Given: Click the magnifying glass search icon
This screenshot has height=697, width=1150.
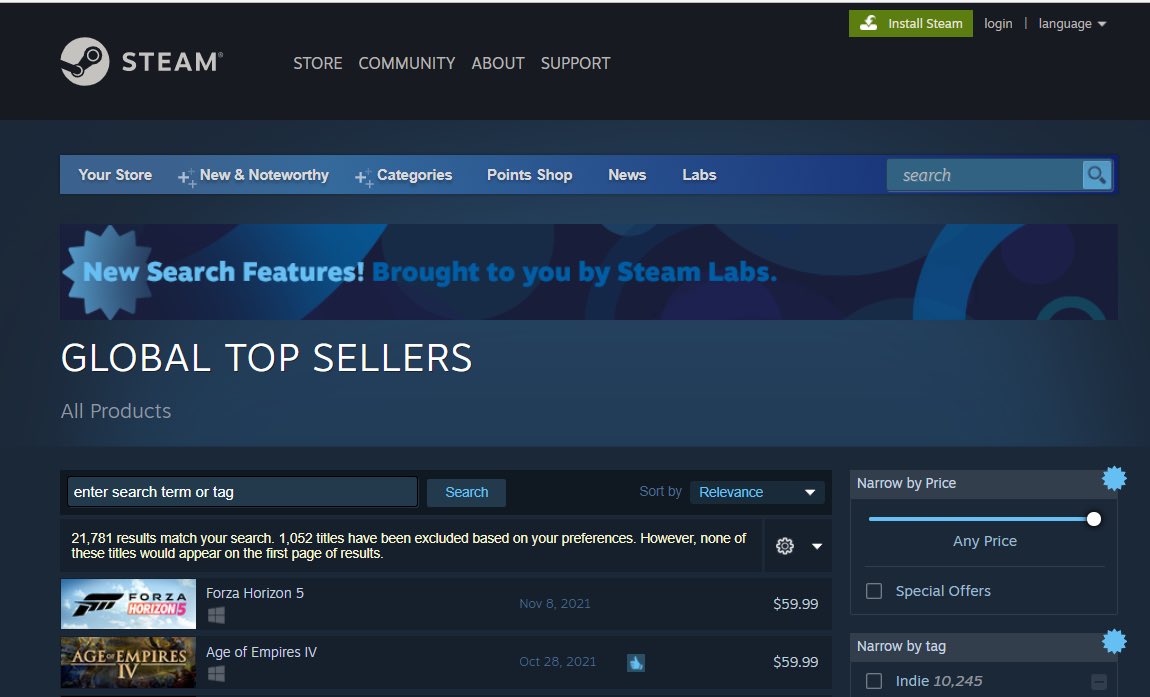Looking at the screenshot, I should point(1096,175).
